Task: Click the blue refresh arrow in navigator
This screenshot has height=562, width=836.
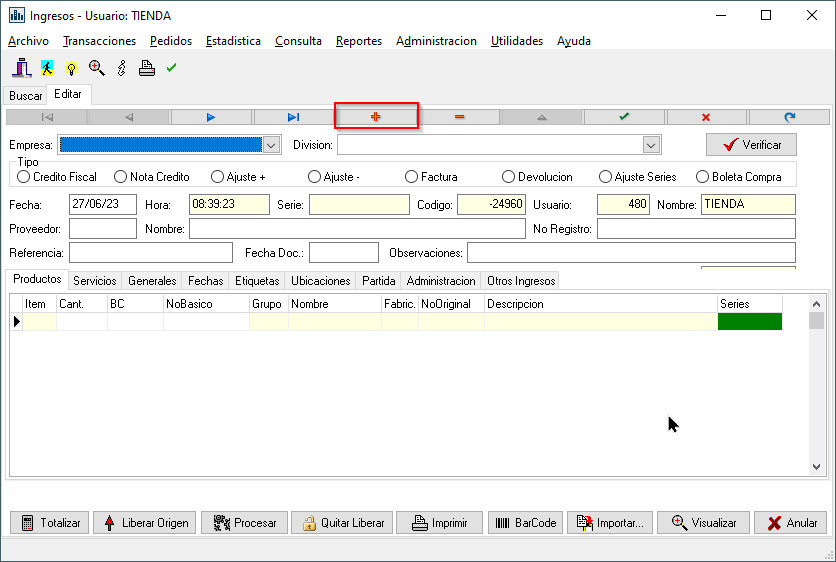Action: 789,117
